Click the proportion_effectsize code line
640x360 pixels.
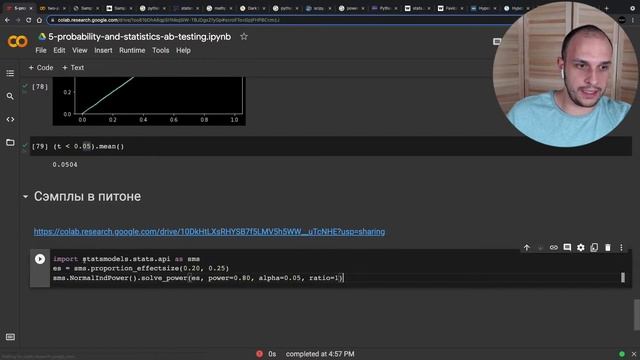(141, 268)
